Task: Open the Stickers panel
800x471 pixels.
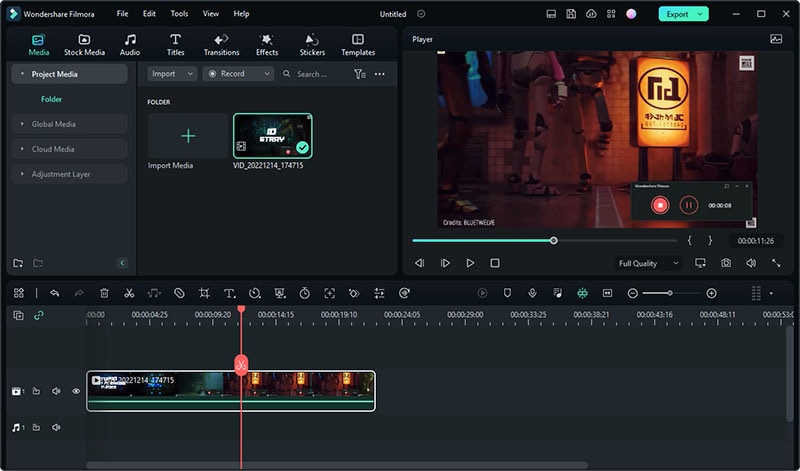Action: (312, 44)
